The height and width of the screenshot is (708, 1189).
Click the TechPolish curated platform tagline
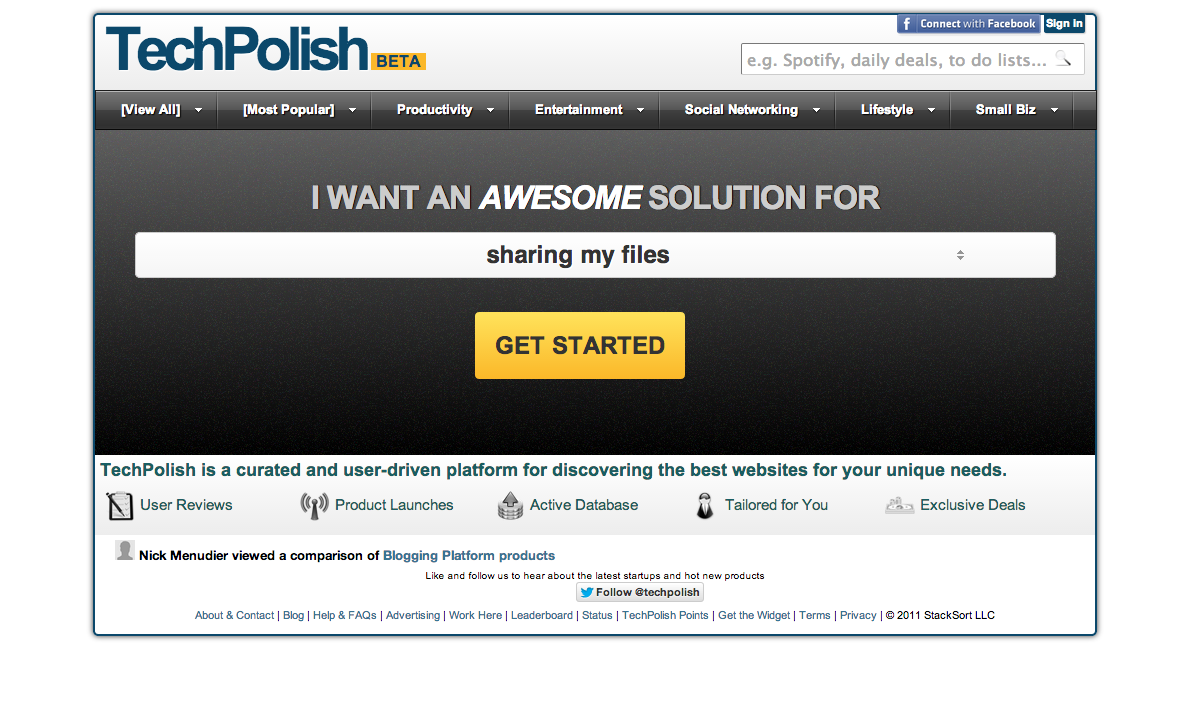(554, 470)
